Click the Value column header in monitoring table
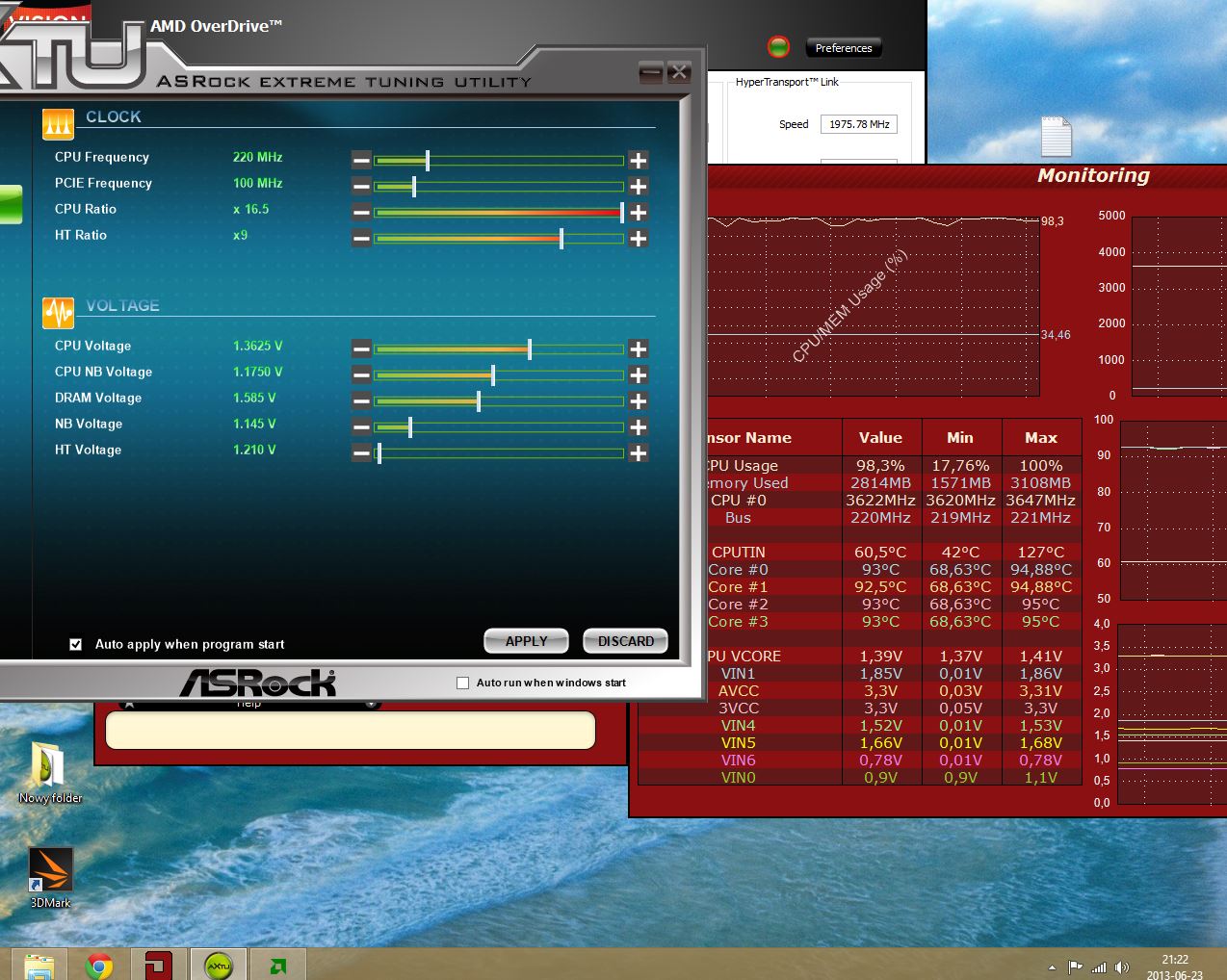Image resolution: width=1227 pixels, height=980 pixels. tap(881, 437)
